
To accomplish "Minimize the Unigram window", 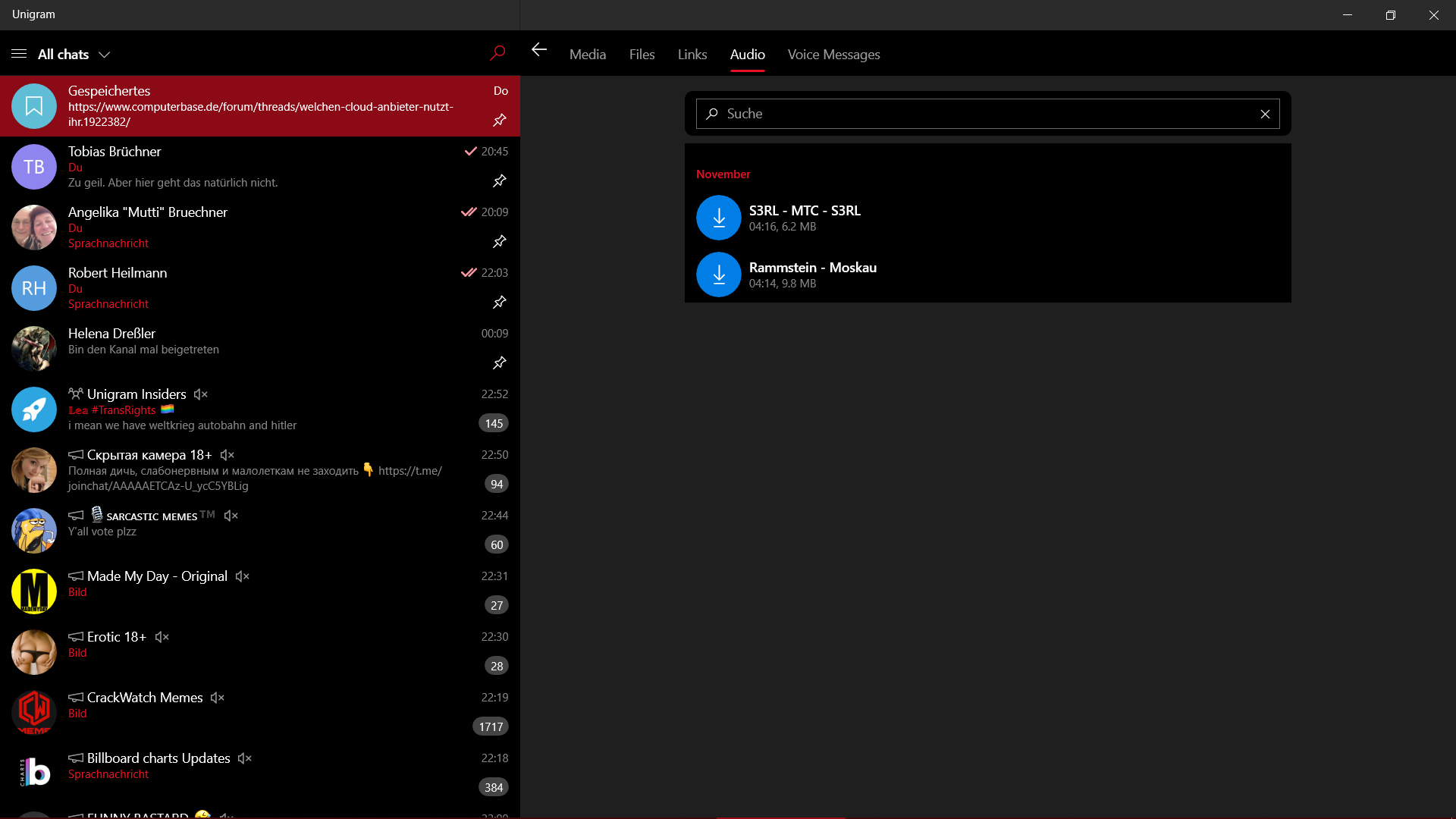I will click(x=1348, y=15).
